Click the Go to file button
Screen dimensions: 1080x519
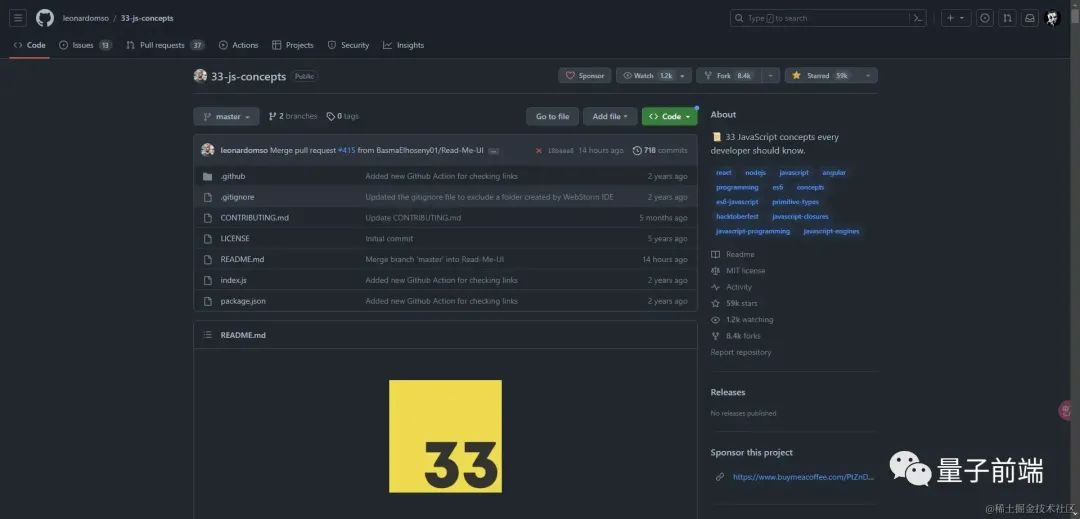pyautogui.click(x=552, y=117)
